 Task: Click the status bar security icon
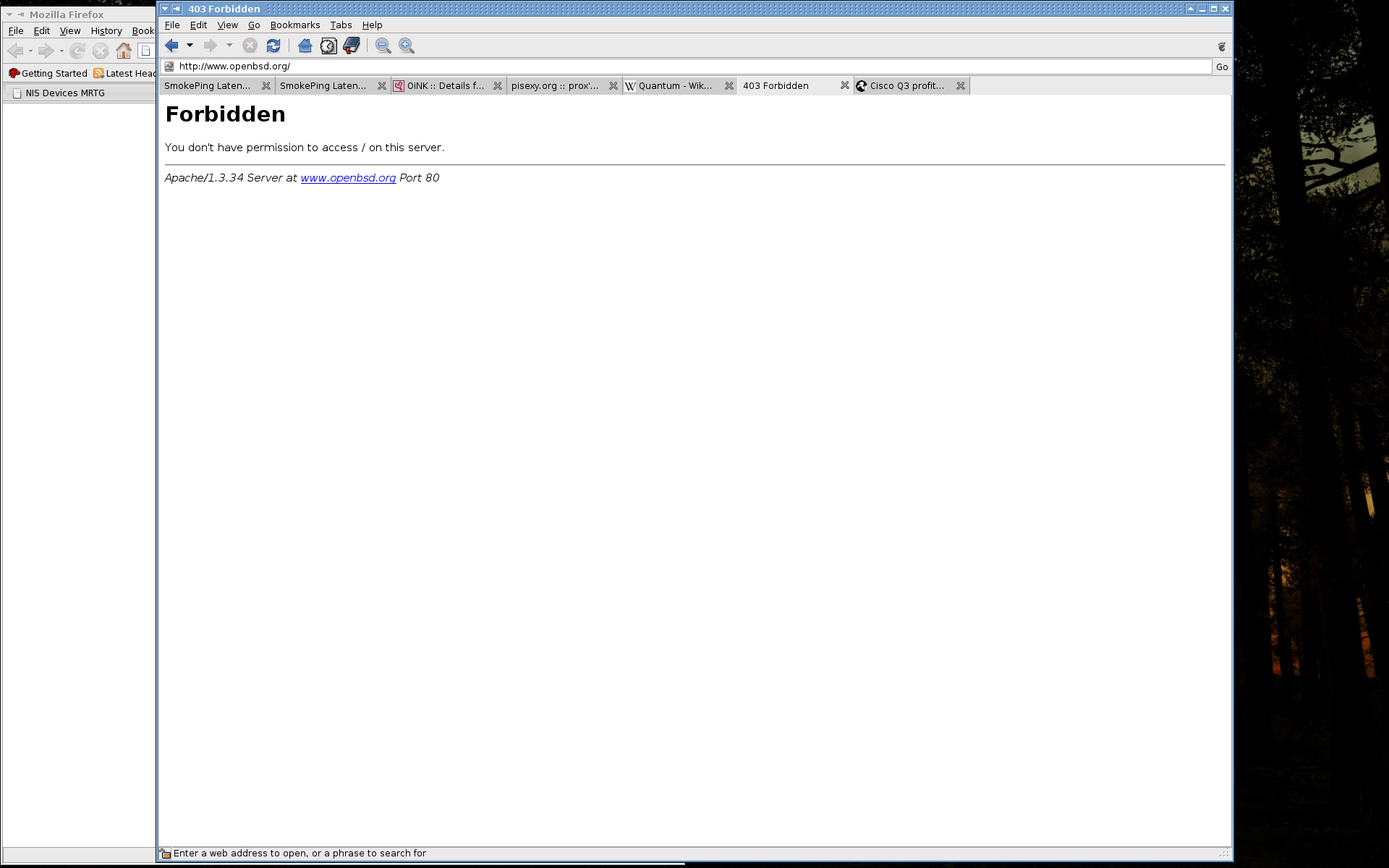click(x=166, y=854)
